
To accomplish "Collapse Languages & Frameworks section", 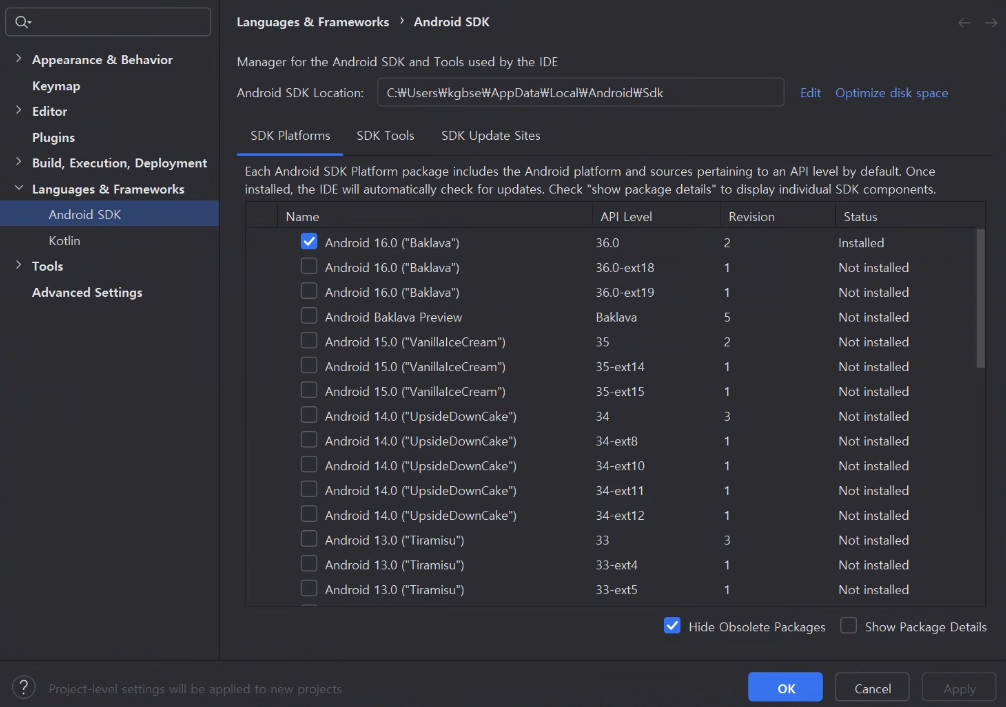I will click(x=19, y=188).
